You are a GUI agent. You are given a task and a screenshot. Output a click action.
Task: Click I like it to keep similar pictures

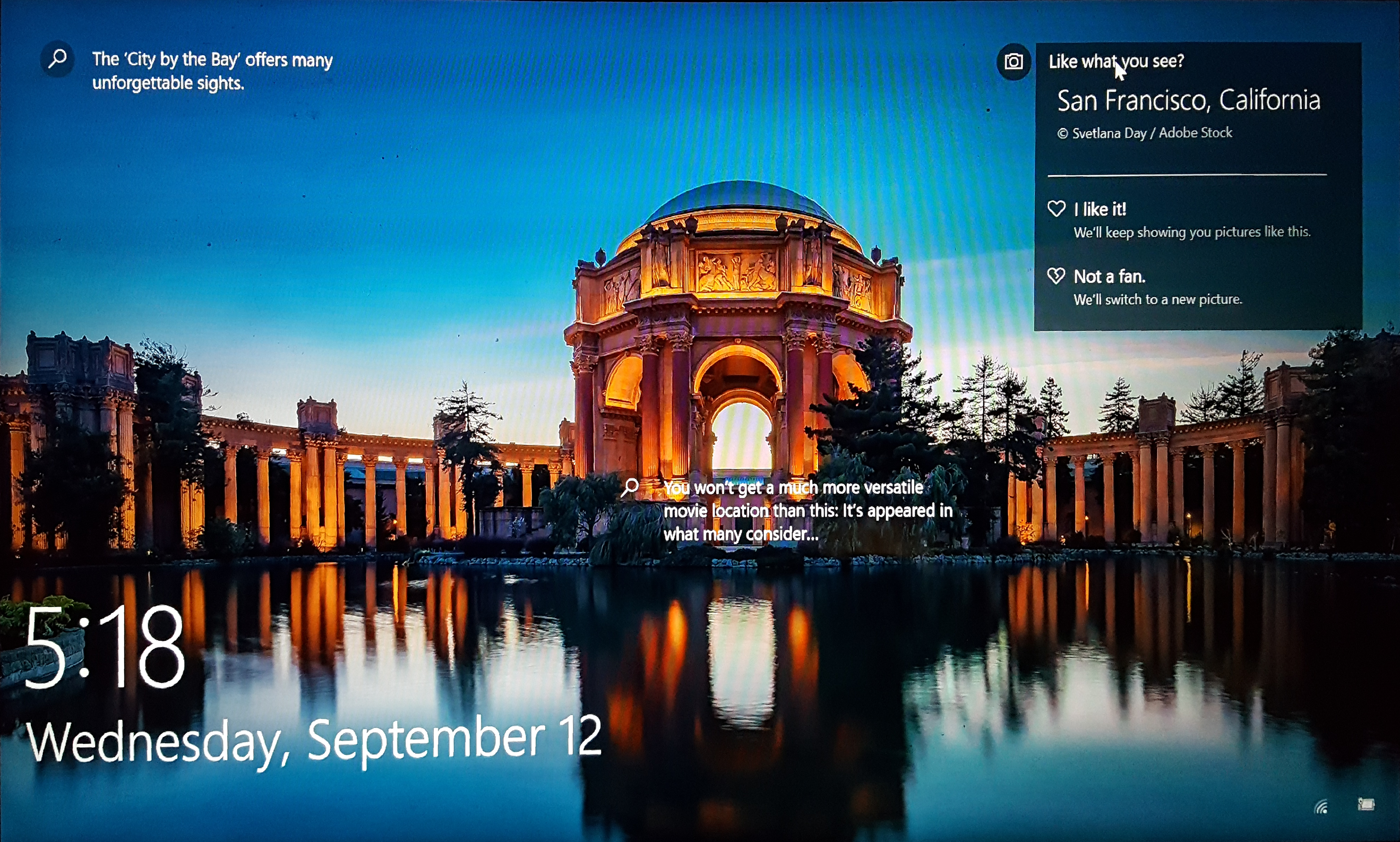pyautogui.click(x=1100, y=209)
